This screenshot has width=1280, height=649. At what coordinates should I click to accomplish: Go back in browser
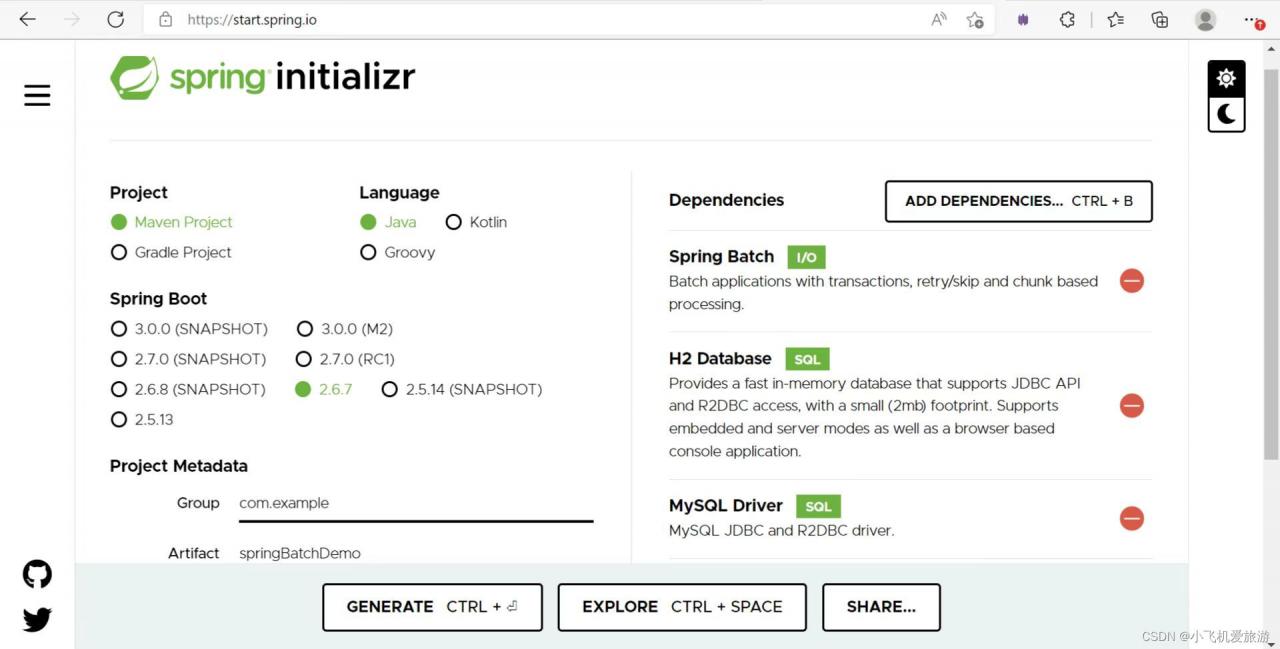pos(27,19)
